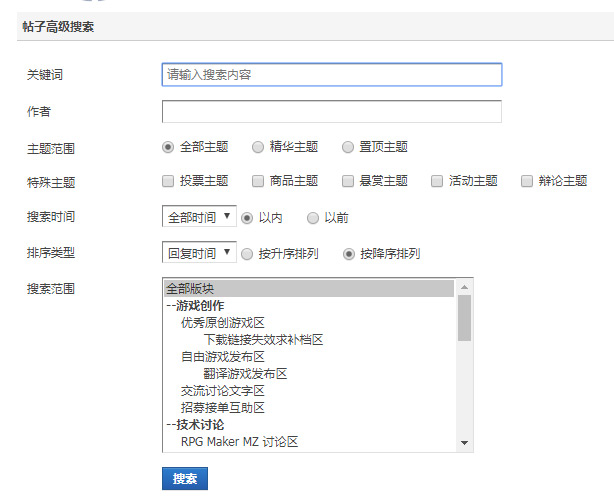Click the forum list scrollbar thumb

(x=464, y=318)
